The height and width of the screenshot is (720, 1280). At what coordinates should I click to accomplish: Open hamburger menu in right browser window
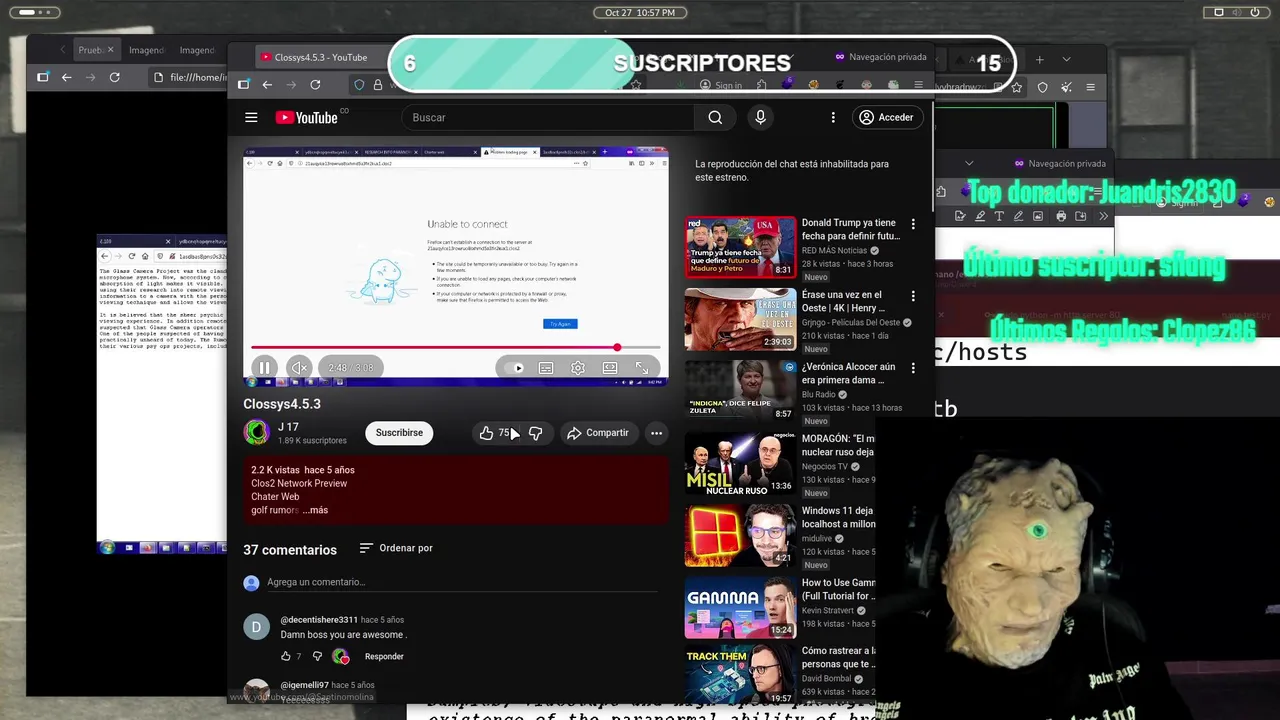tap(1090, 88)
